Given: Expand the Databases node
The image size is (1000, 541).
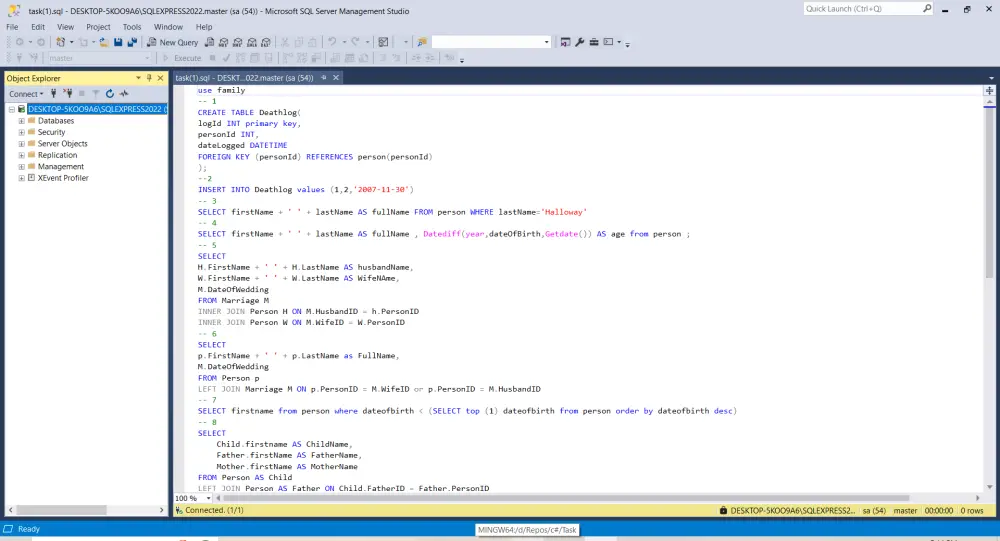Looking at the screenshot, I should (21, 121).
